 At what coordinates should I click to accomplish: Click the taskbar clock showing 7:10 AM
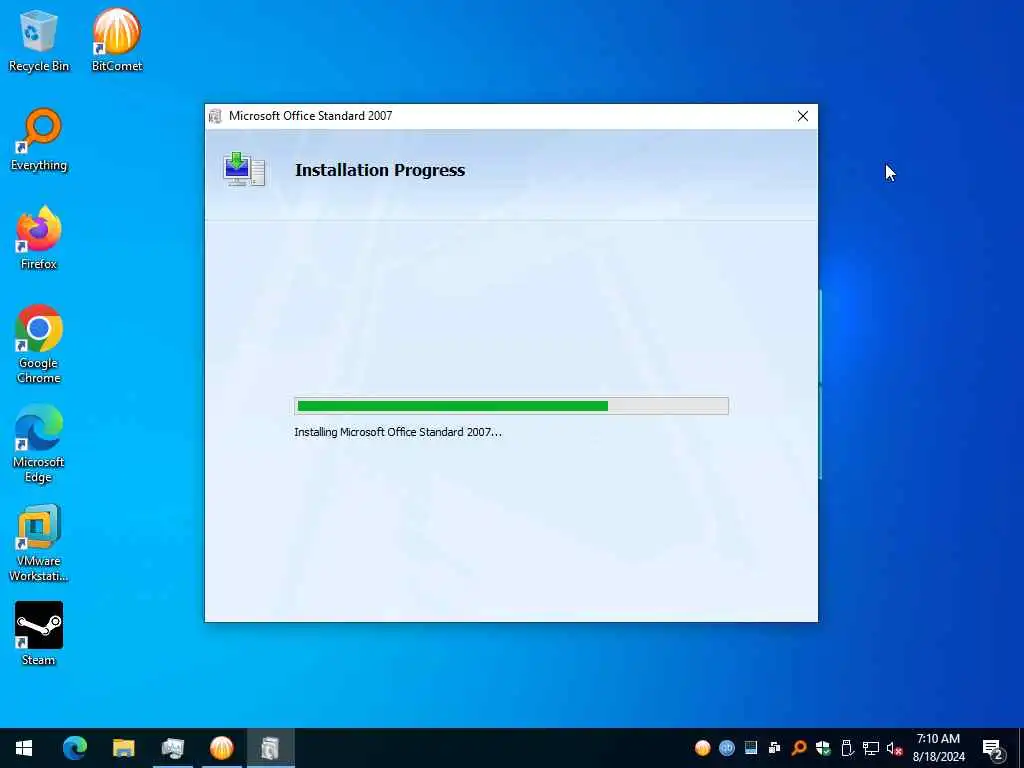[x=938, y=748]
